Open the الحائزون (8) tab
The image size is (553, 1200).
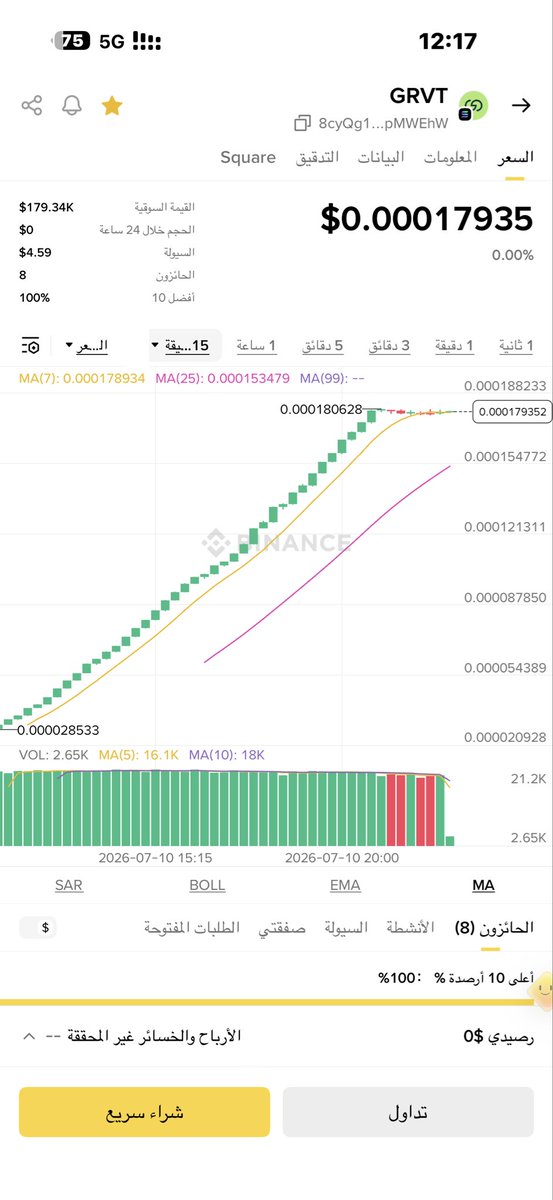[x=494, y=927]
